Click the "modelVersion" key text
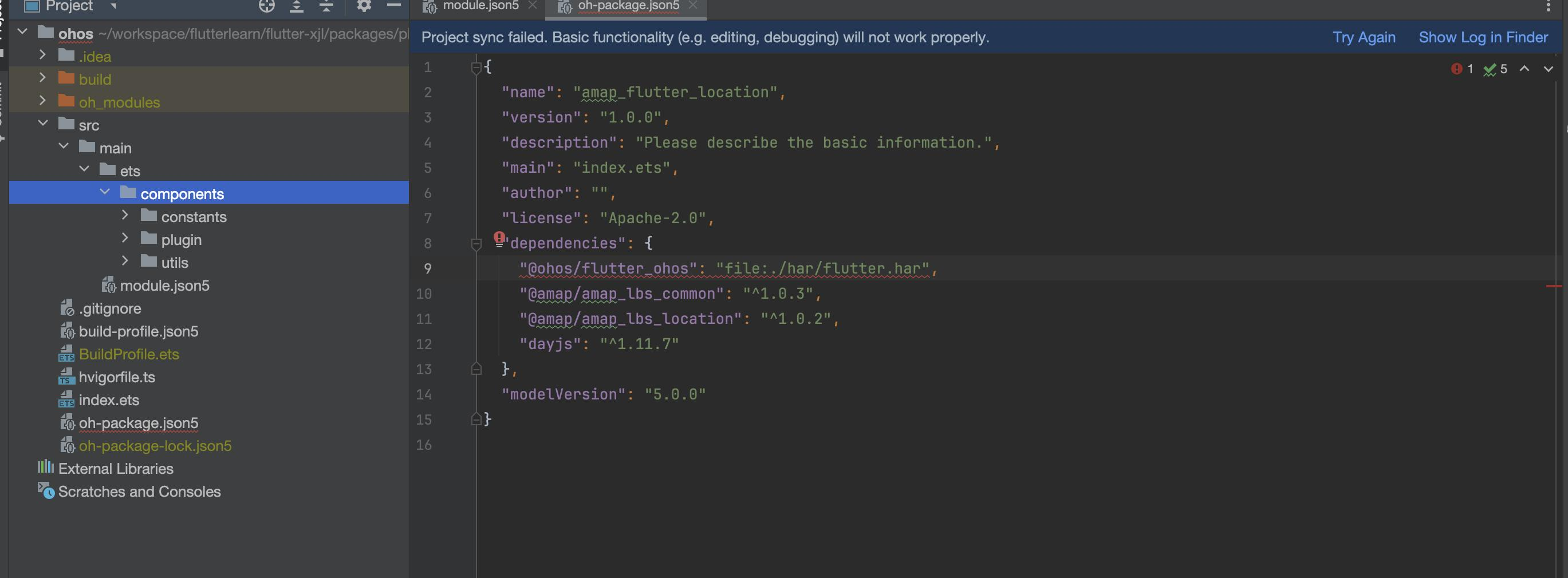This screenshot has width=1568, height=578. [x=563, y=394]
